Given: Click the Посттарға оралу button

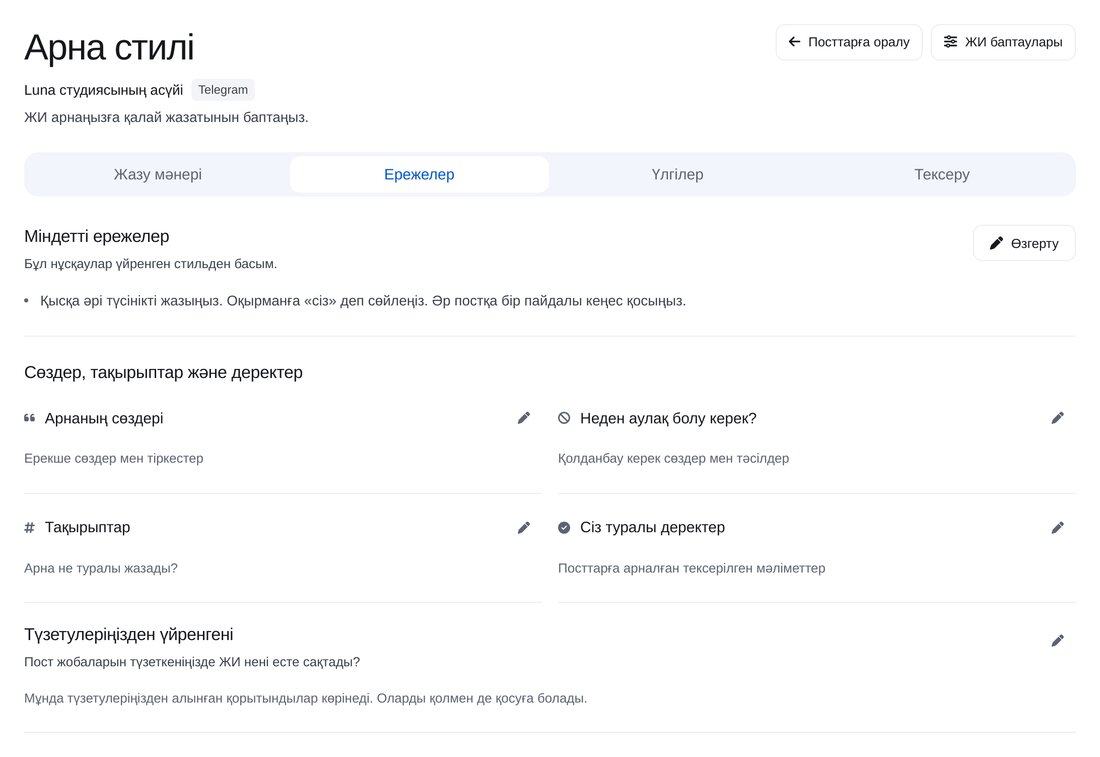Looking at the screenshot, I should click(x=849, y=42).
